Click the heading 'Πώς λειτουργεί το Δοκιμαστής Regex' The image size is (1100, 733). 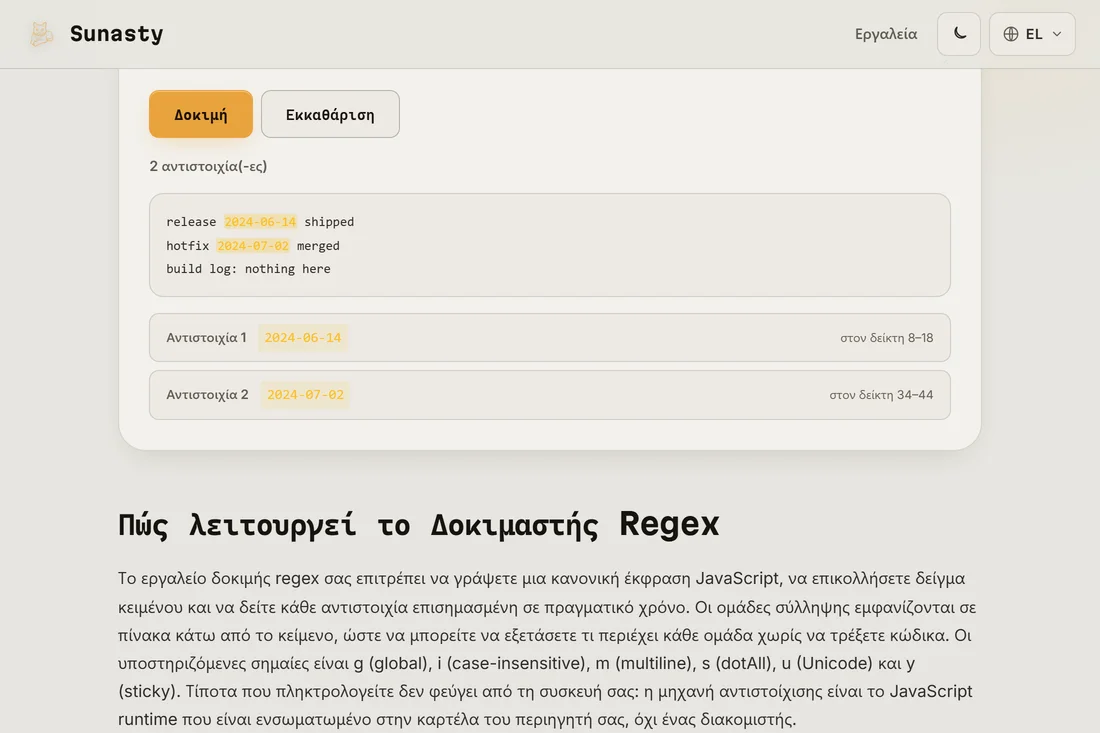[x=419, y=525]
